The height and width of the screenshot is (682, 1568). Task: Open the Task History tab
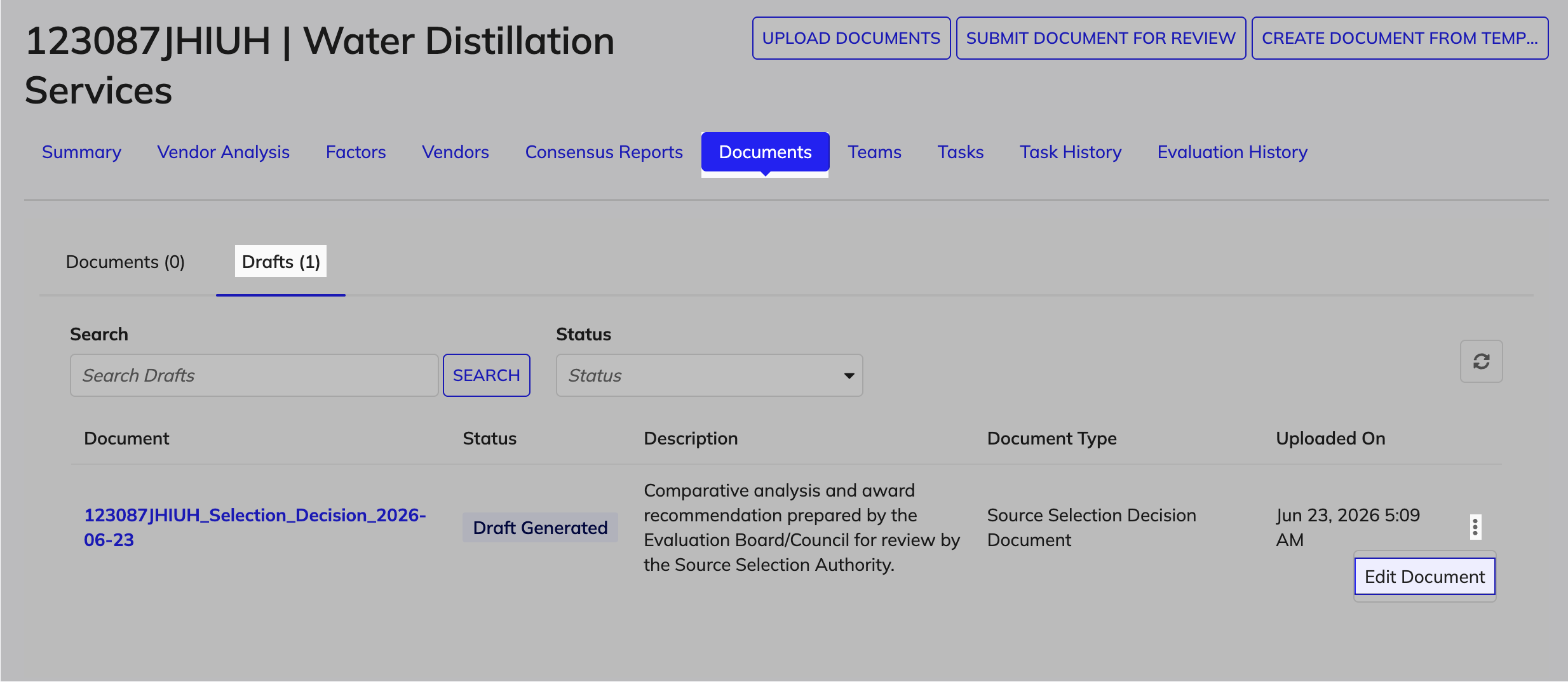pyautogui.click(x=1071, y=152)
